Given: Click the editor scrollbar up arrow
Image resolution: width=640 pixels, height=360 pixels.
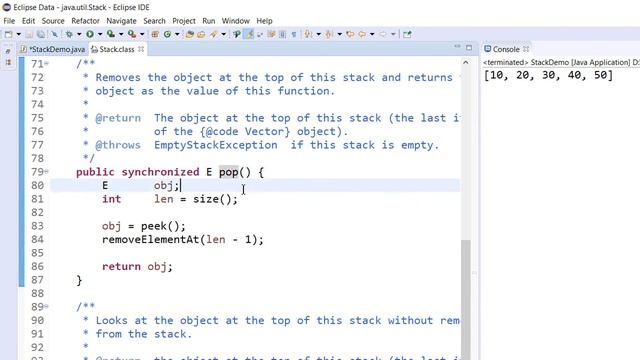Looking at the screenshot, I should 466,62.
